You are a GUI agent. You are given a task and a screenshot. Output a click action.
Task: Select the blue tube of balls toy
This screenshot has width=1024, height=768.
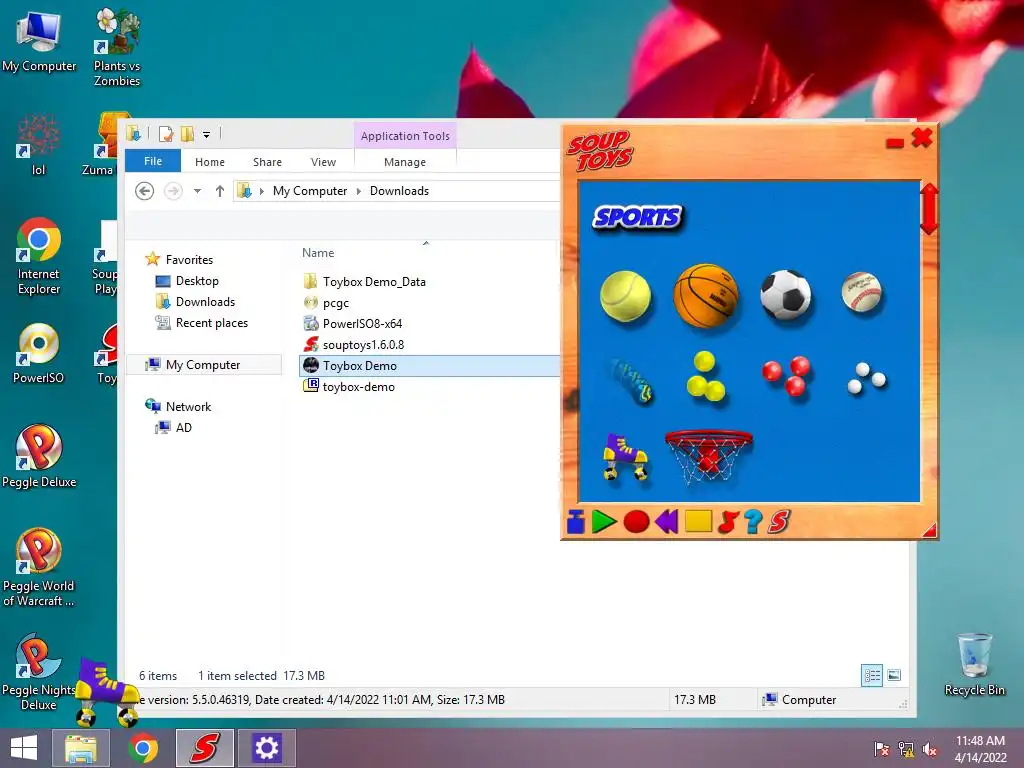(x=632, y=380)
